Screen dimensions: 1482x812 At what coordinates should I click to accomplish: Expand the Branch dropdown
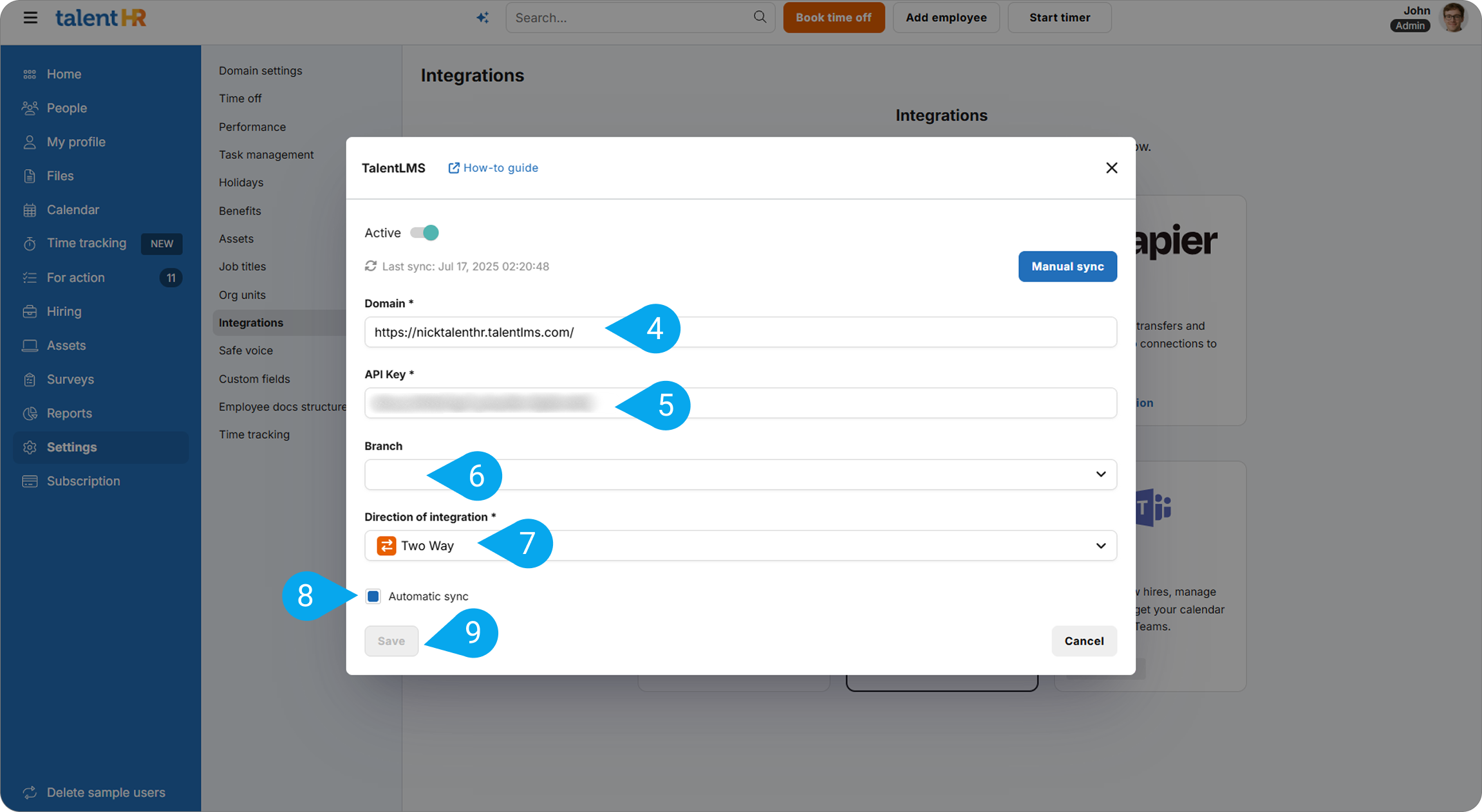pyautogui.click(x=740, y=474)
